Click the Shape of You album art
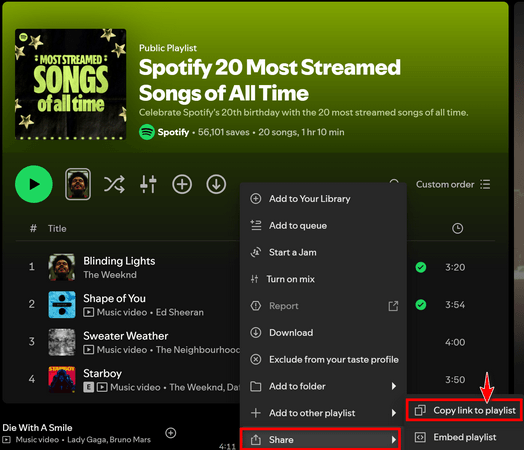 [x=62, y=304]
